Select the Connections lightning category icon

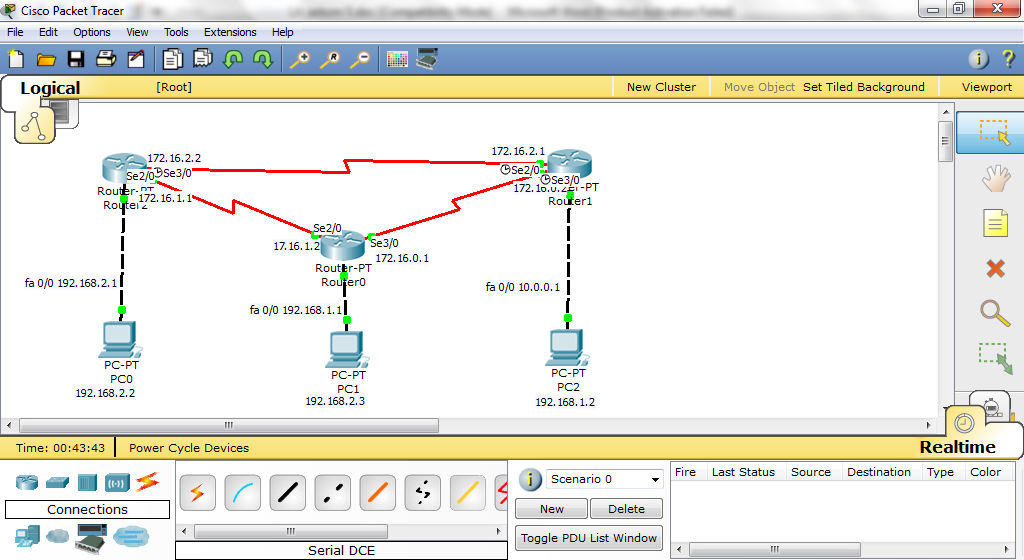[148, 482]
